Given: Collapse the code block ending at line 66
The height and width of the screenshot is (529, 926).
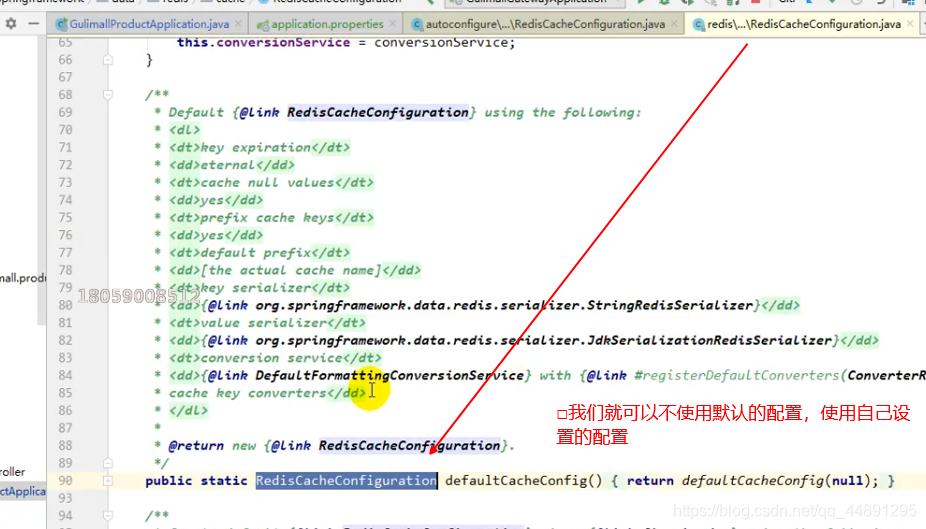Looking at the screenshot, I should (x=107, y=60).
